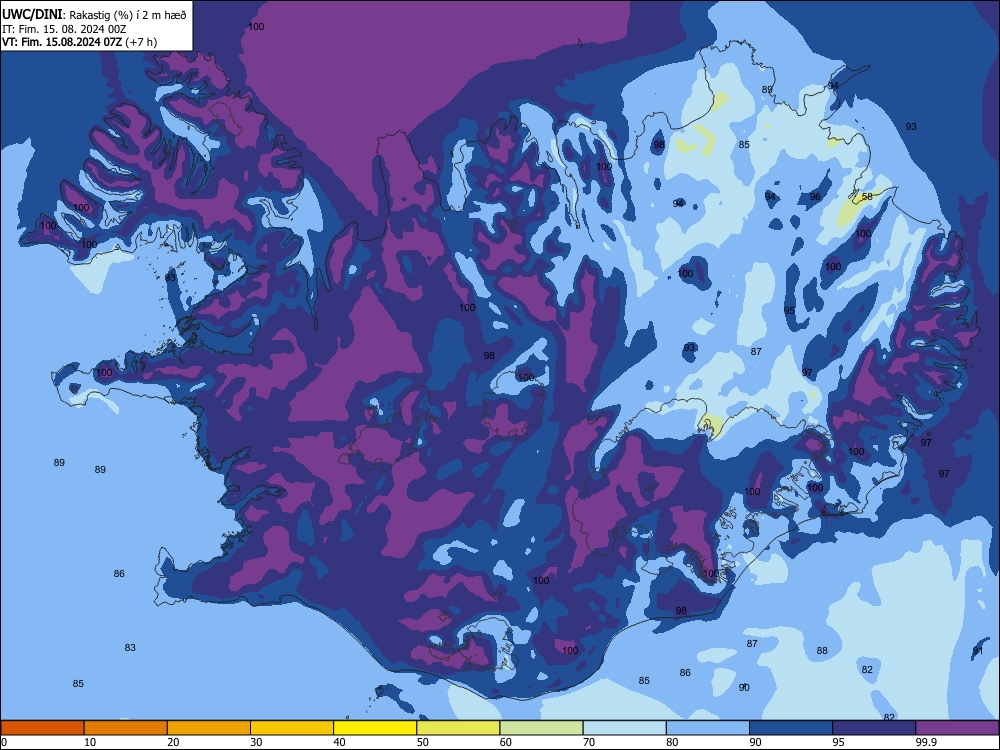Click the '60' legend scale label
This screenshot has height=750, width=1000.
[506, 742]
